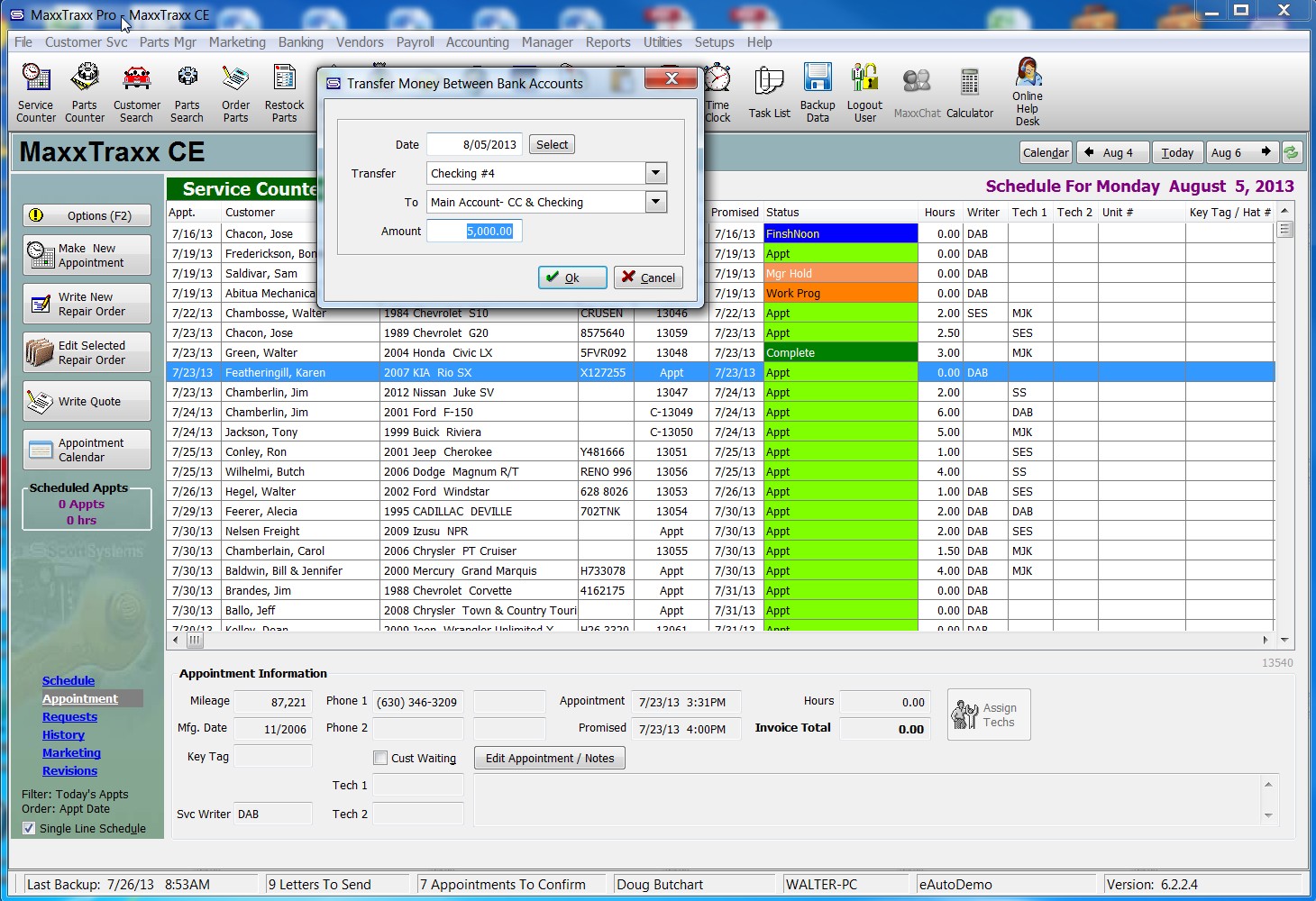Open the Service Counter toolbar icon
The image size is (1316, 901).
click(36, 93)
